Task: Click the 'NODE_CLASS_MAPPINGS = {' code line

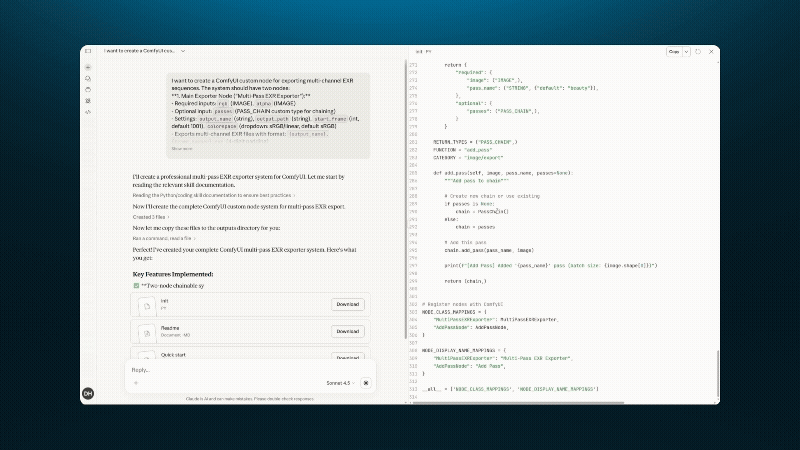Action: [454, 312]
